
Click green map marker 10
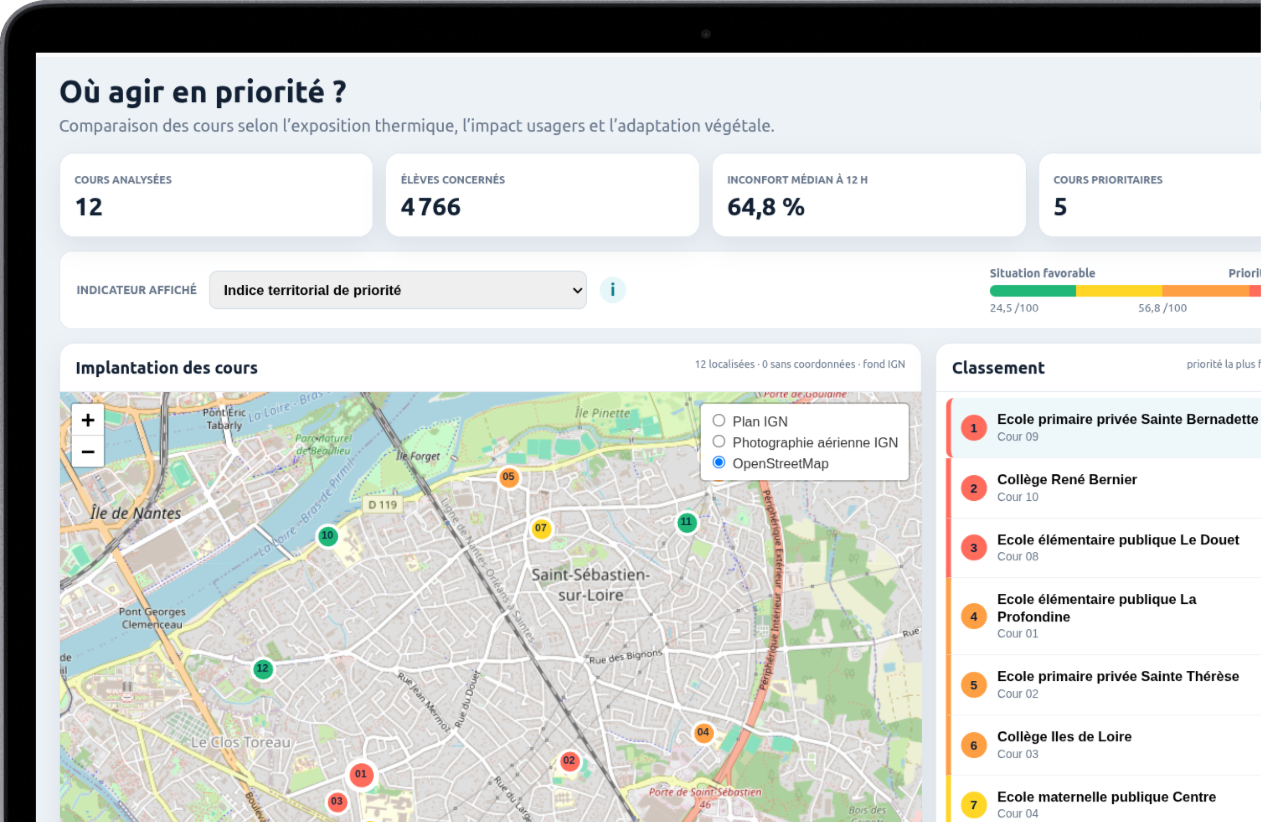click(327, 536)
